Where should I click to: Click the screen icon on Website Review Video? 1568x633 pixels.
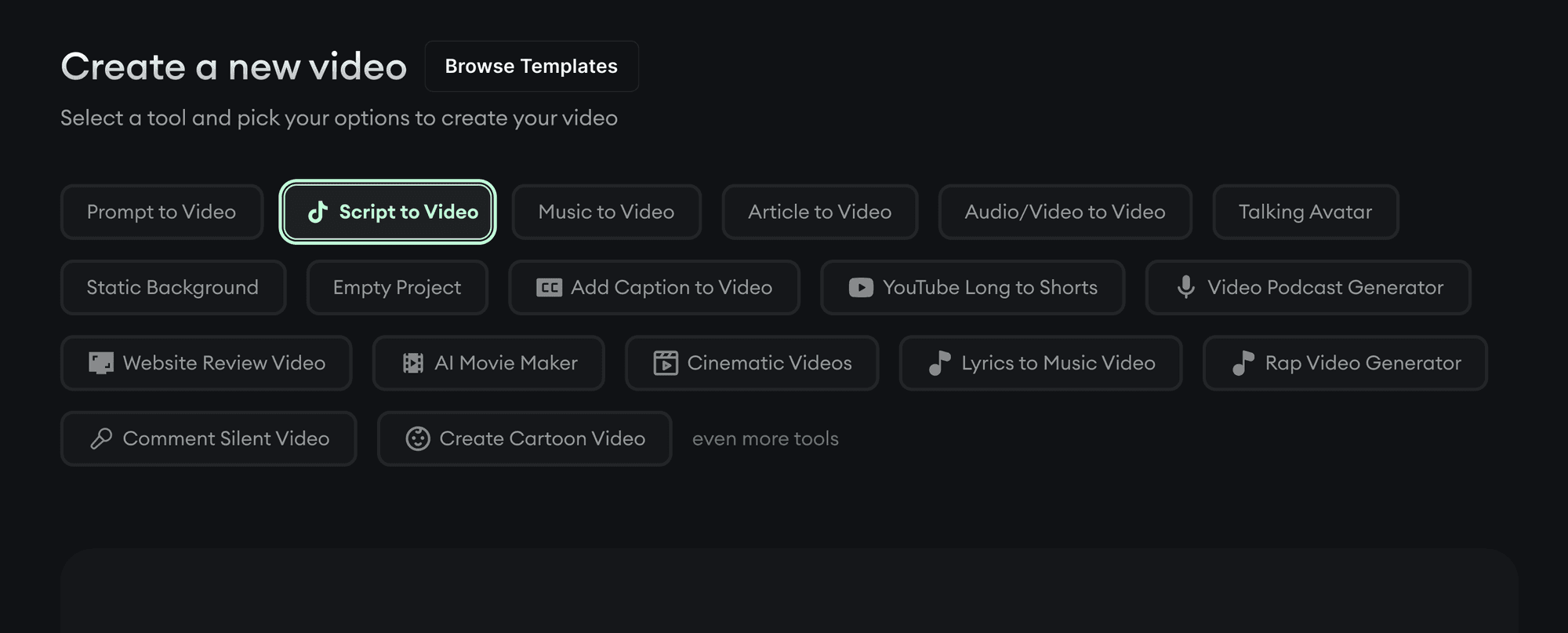[x=101, y=363]
